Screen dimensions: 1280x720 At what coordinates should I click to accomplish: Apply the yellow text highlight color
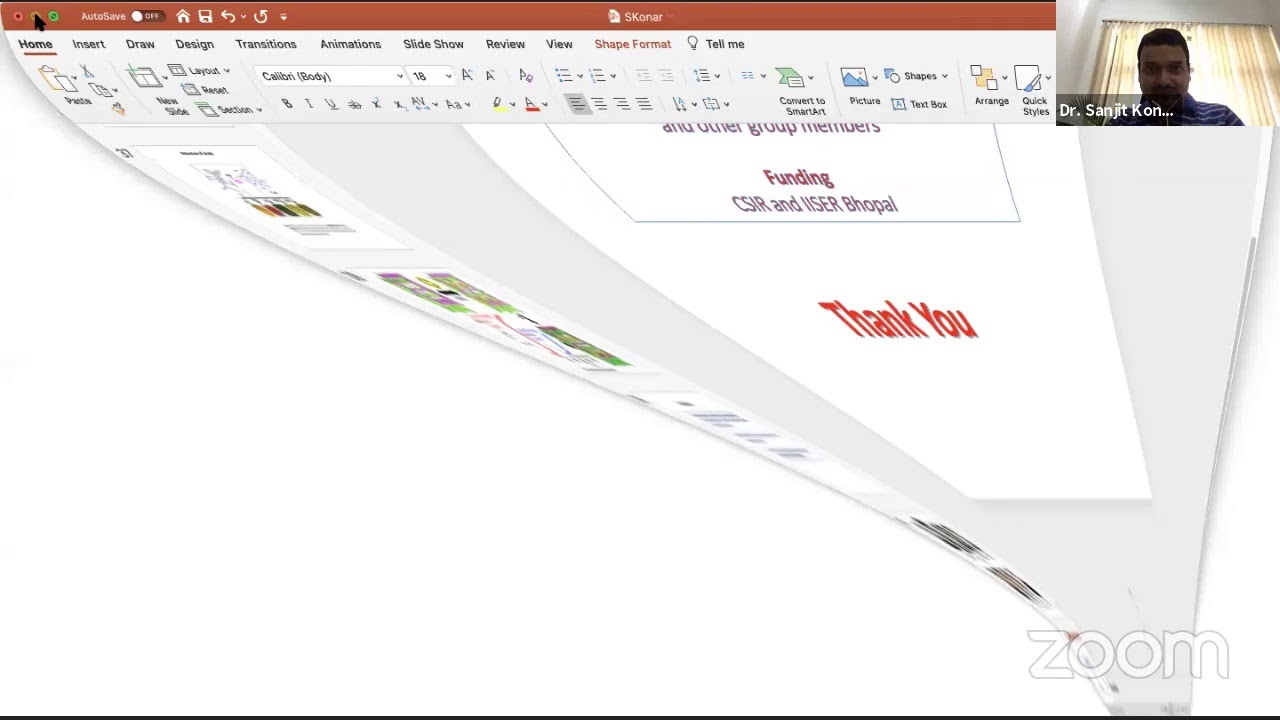(x=497, y=104)
